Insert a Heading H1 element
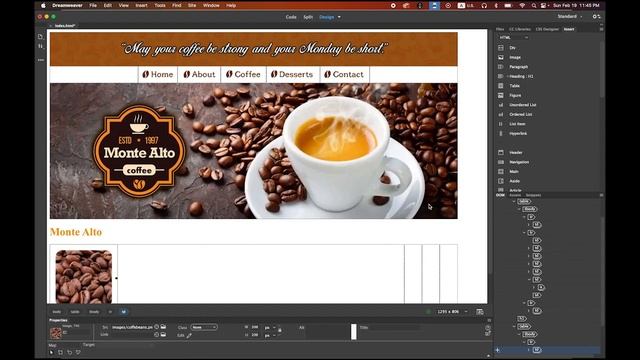640x360 pixels. pyautogui.click(x=521, y=76)
